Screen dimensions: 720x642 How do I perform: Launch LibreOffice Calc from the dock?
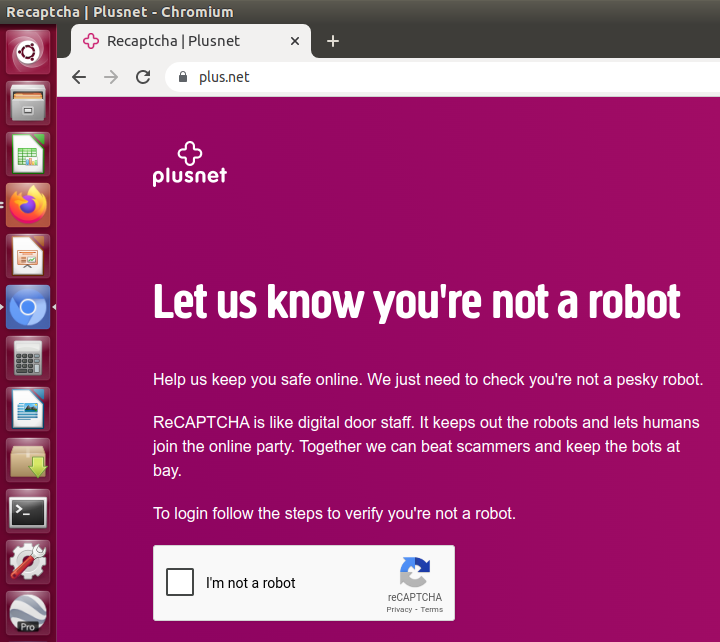pos(28,154)
